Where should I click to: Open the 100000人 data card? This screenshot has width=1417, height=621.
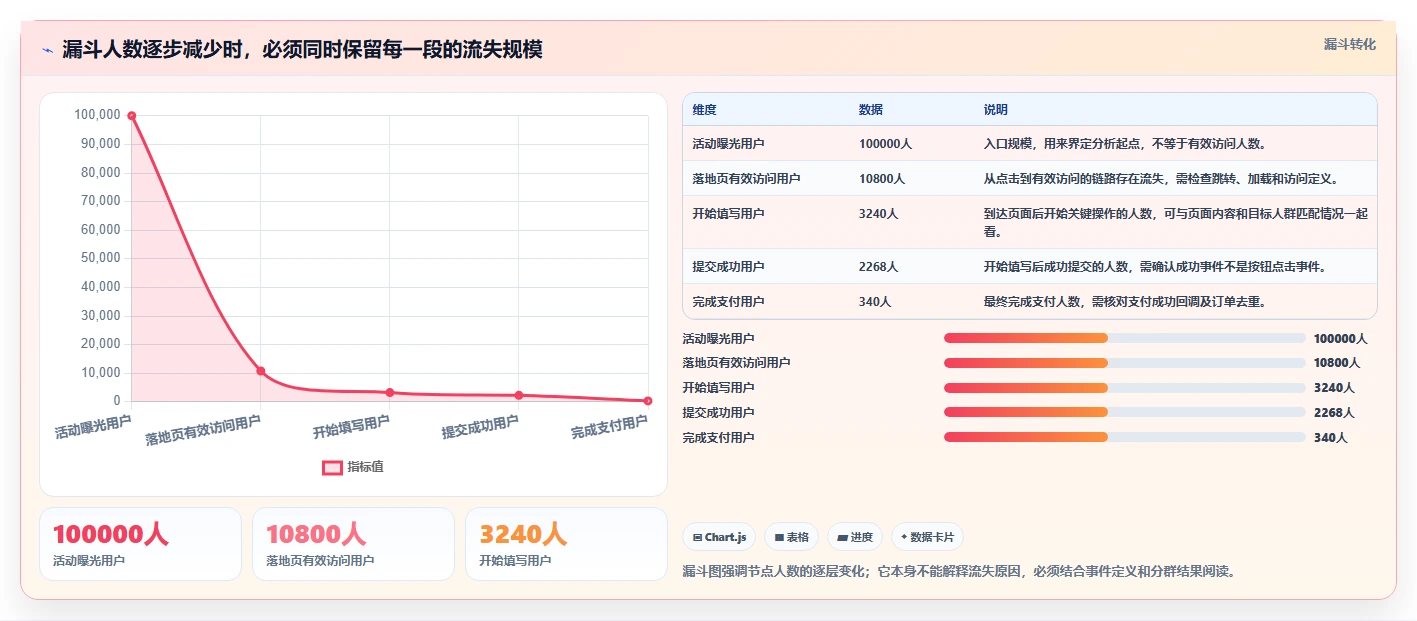point(140,544)
